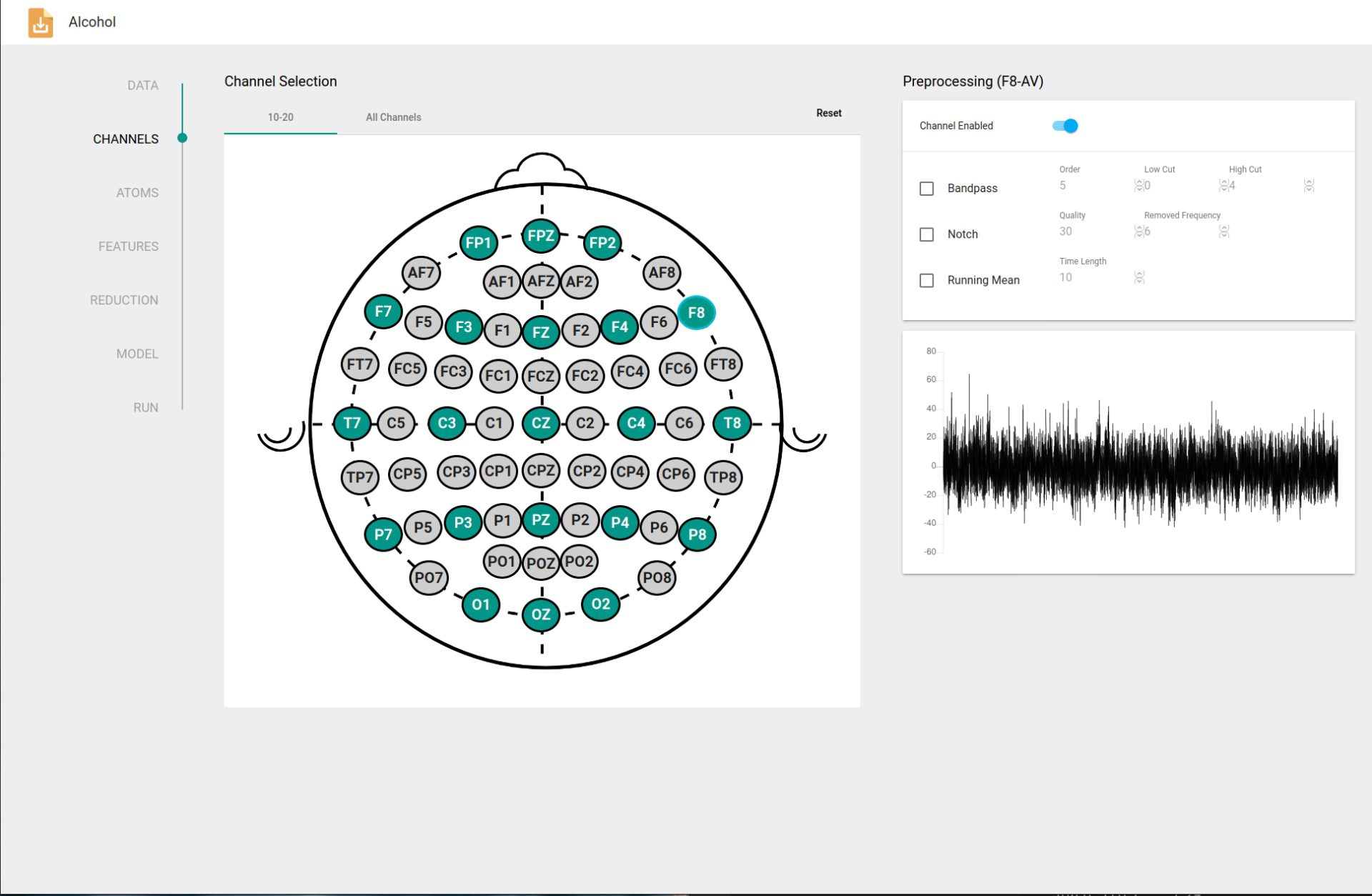Deselect the P8 electrode
Image resolution: width=1372 pixels, height=896 pixels.
coord(697,534)
